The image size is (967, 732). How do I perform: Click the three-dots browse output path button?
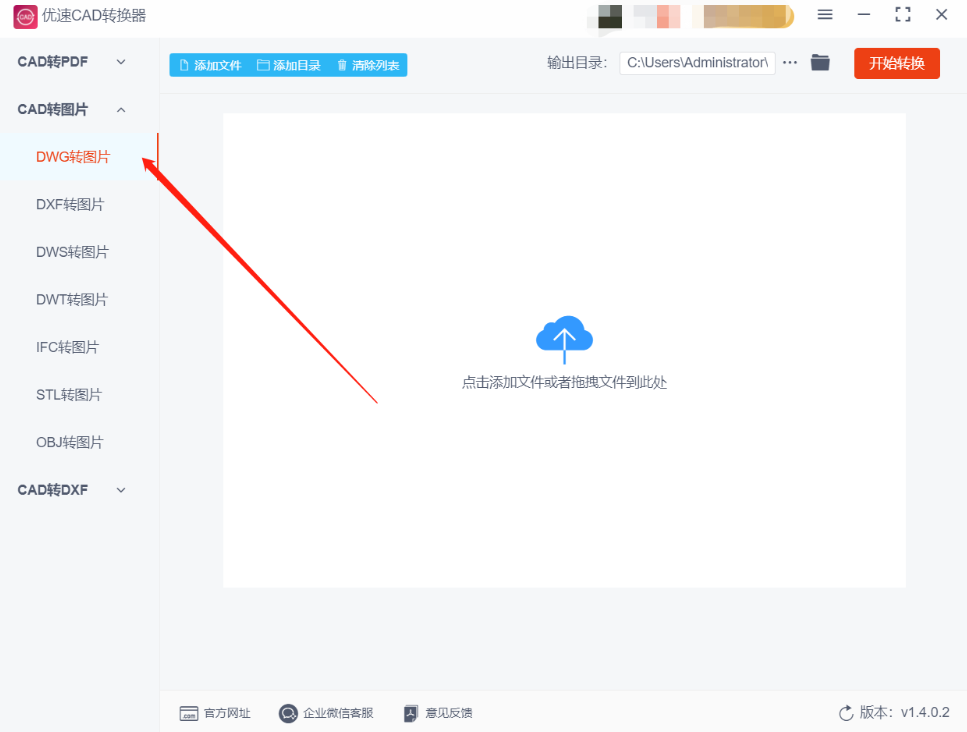[790, 62]
